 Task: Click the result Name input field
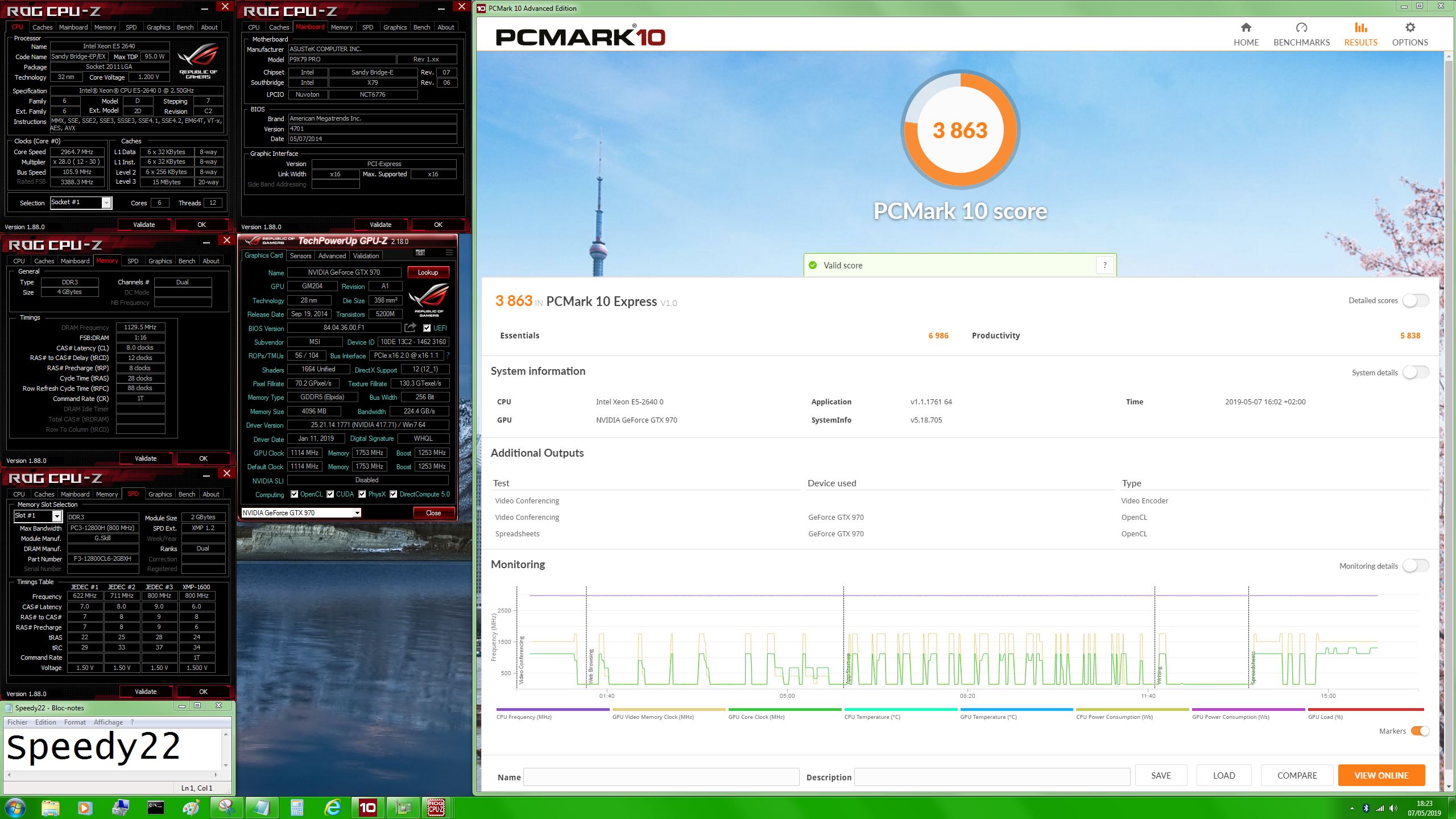661,776
